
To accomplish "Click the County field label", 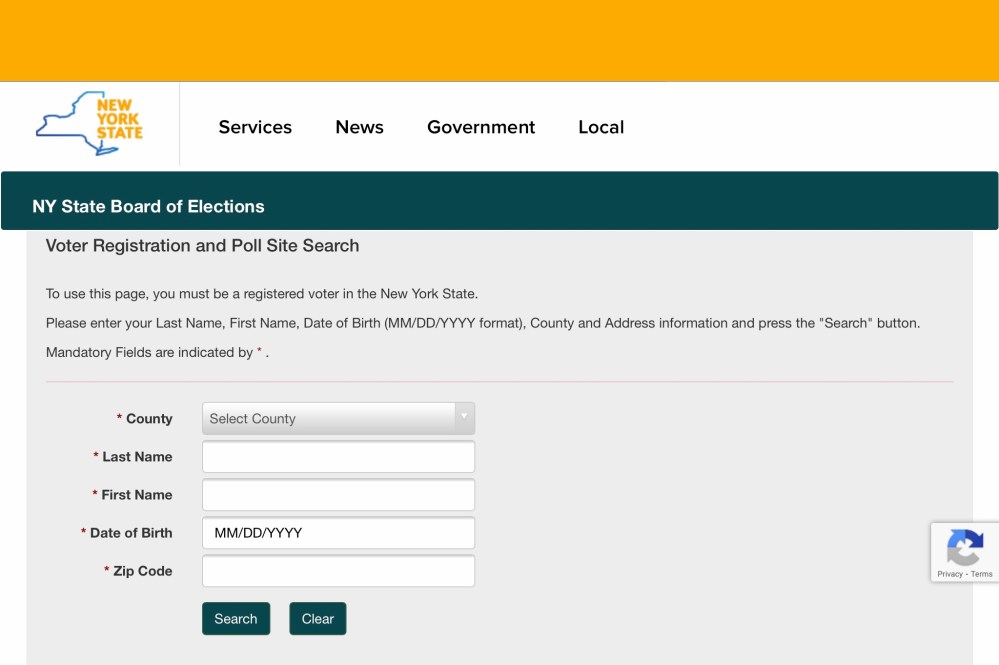I will pos(149,419).
